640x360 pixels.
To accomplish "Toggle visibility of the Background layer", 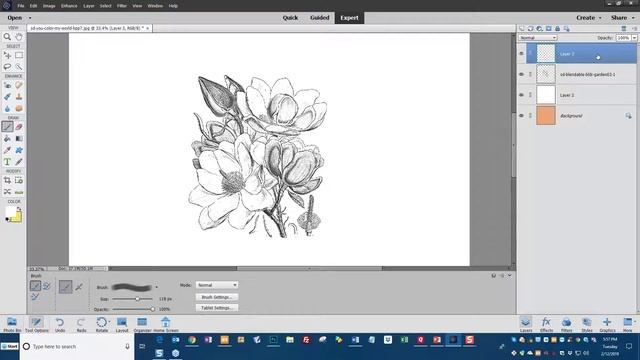I will (x=521, y=116).
